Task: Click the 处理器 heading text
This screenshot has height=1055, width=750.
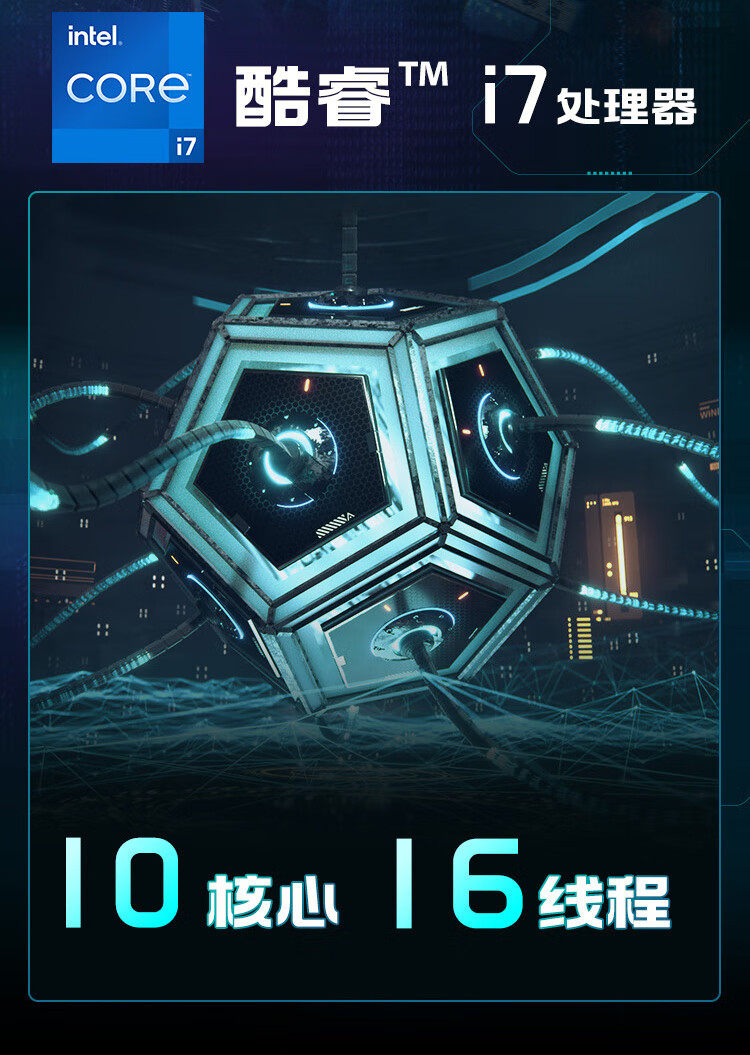Action: click(626, 106)
